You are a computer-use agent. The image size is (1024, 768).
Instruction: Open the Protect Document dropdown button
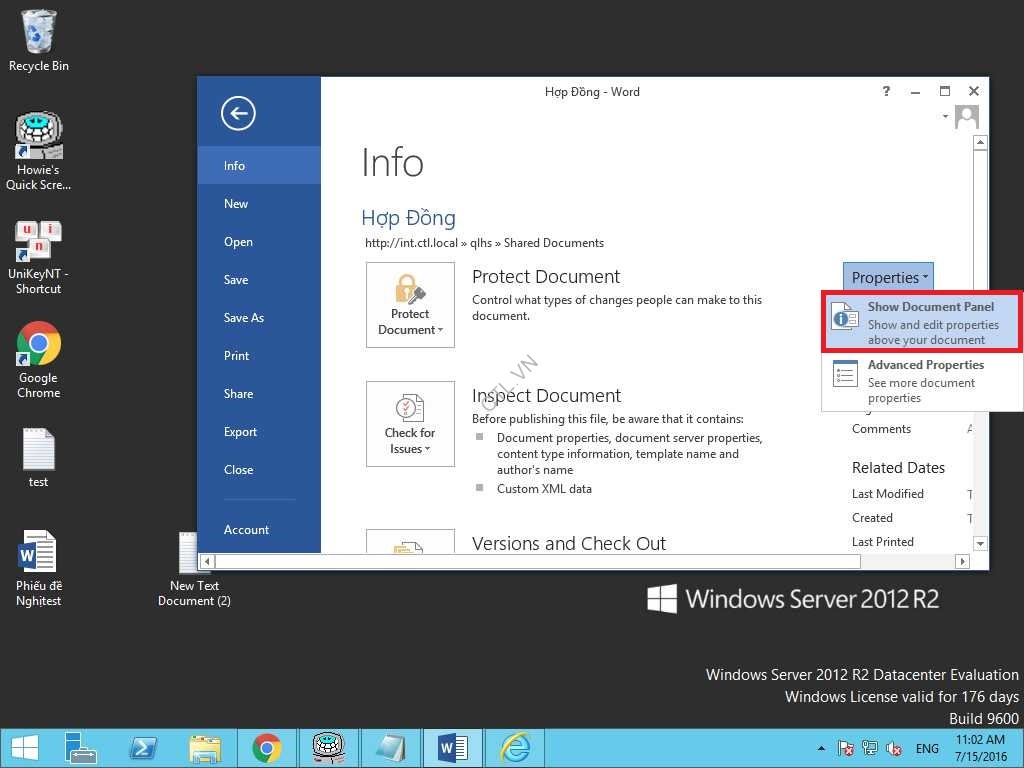pyautogui.click(x=410, y=305)
